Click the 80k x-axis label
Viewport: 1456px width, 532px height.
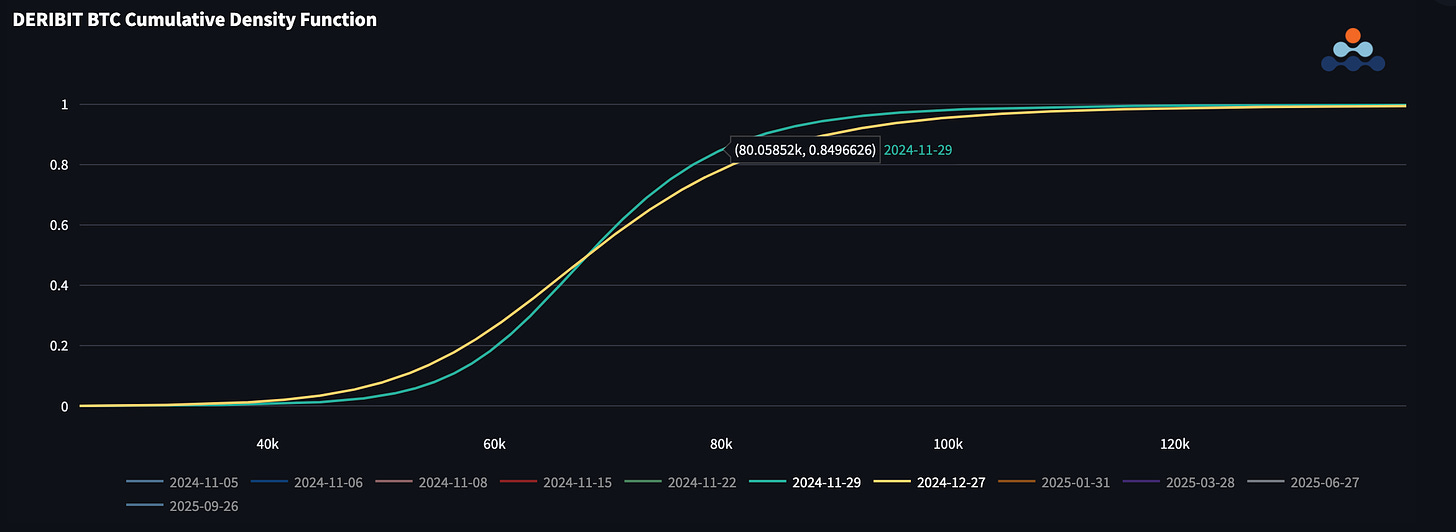pyautogui.click(x=721, y=443)
